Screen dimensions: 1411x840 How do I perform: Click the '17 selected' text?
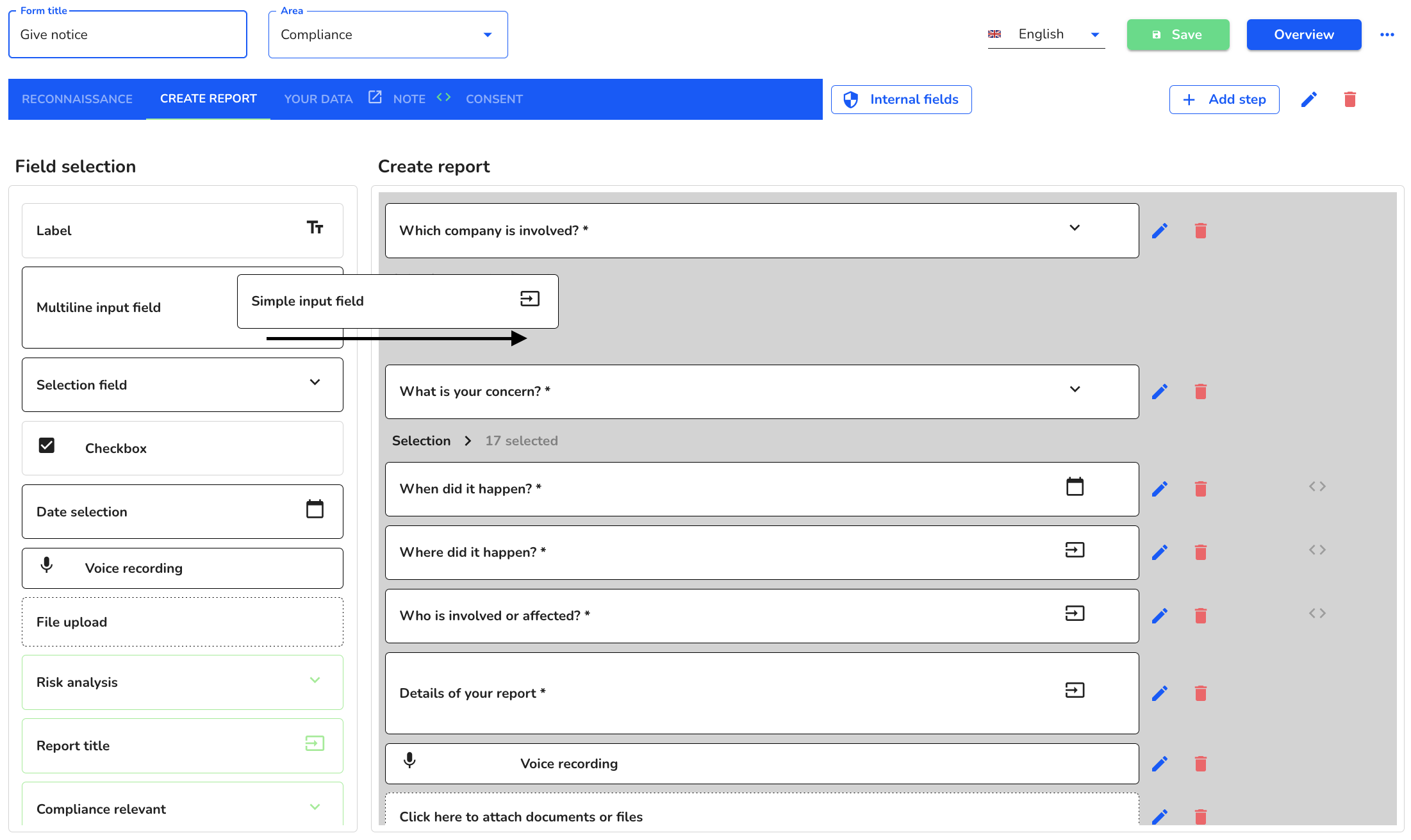point(521,441)
